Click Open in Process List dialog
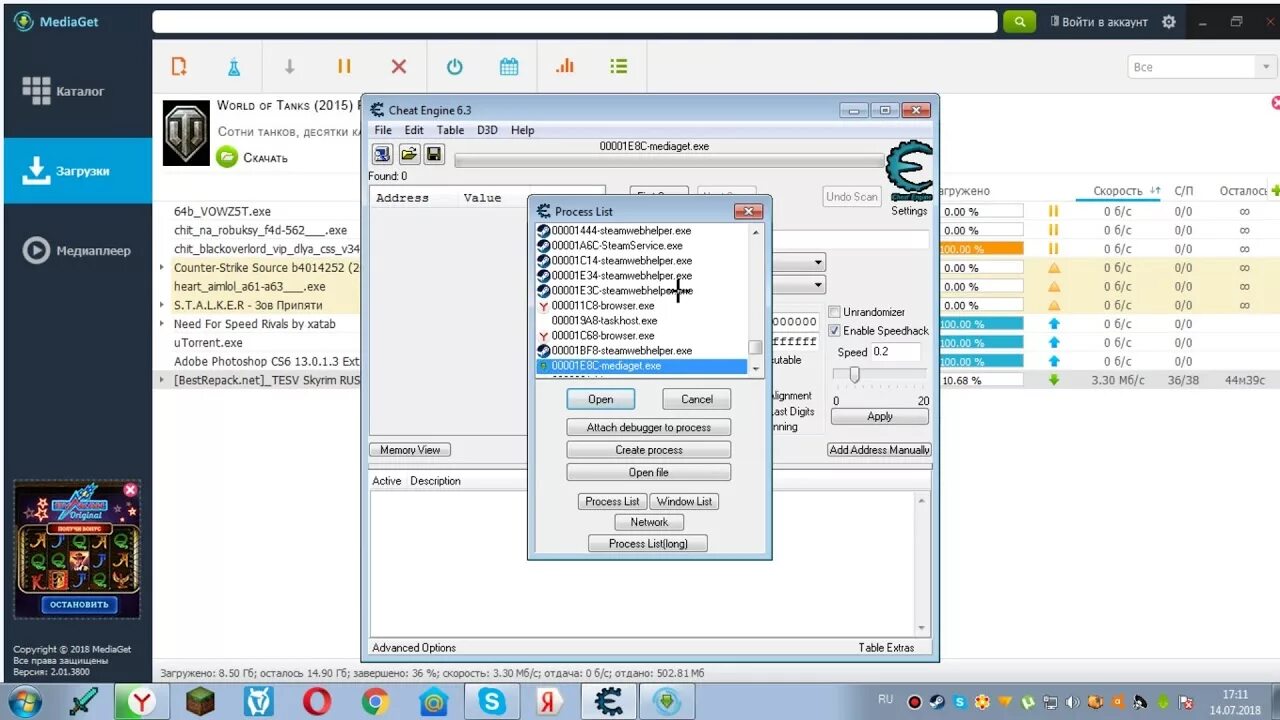Screen dimensions: 1280x720 tap(601, 399)
